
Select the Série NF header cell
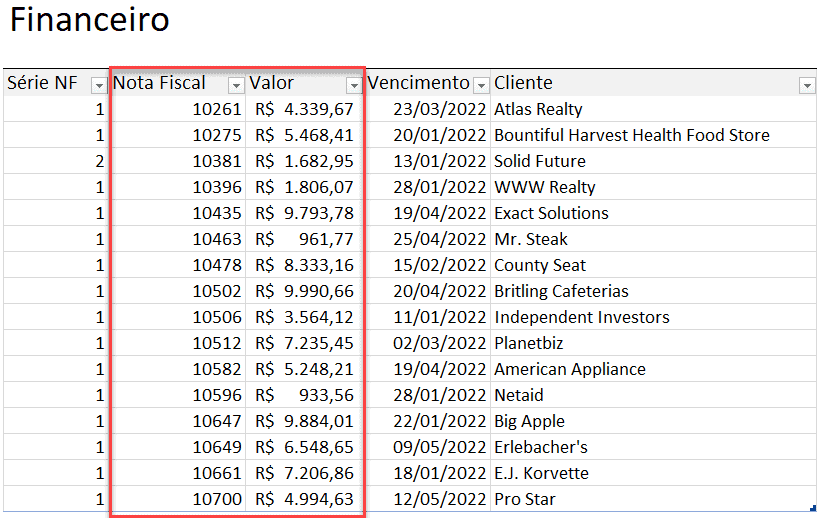(x=55, y=83)
